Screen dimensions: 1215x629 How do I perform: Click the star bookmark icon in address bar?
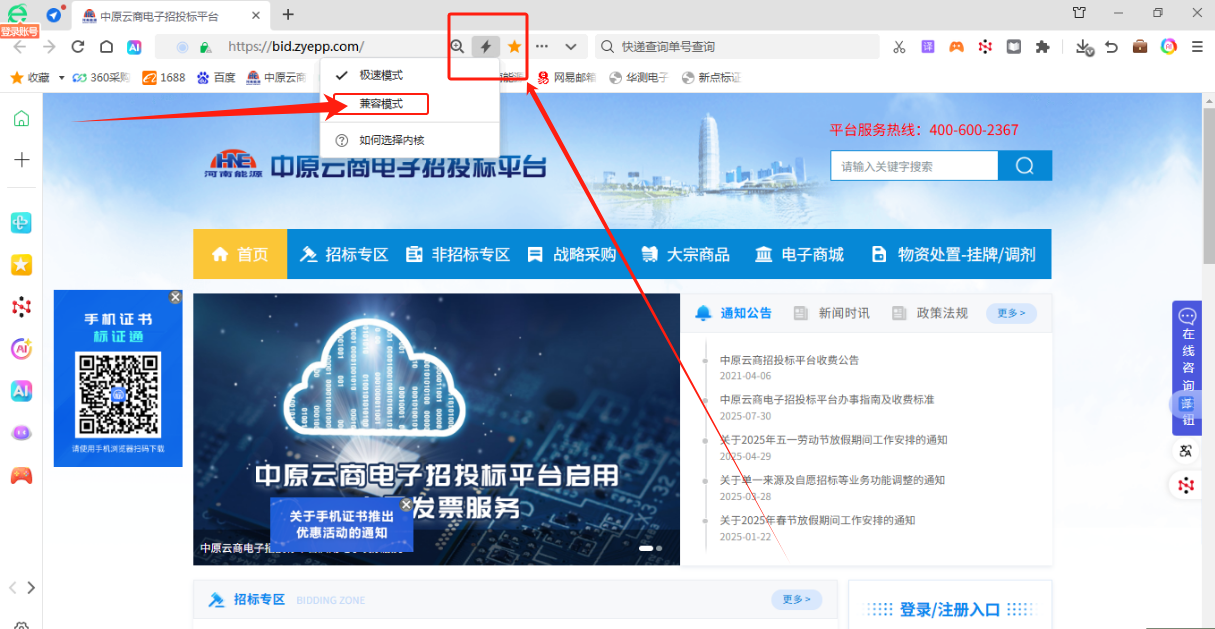point(514,47)
